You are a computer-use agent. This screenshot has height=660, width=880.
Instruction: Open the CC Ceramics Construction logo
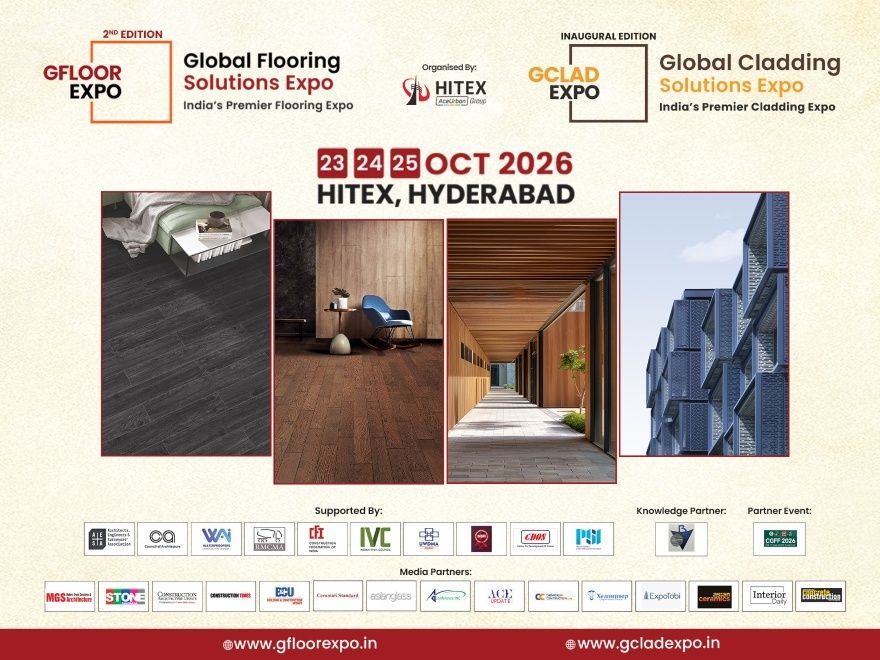553,596
